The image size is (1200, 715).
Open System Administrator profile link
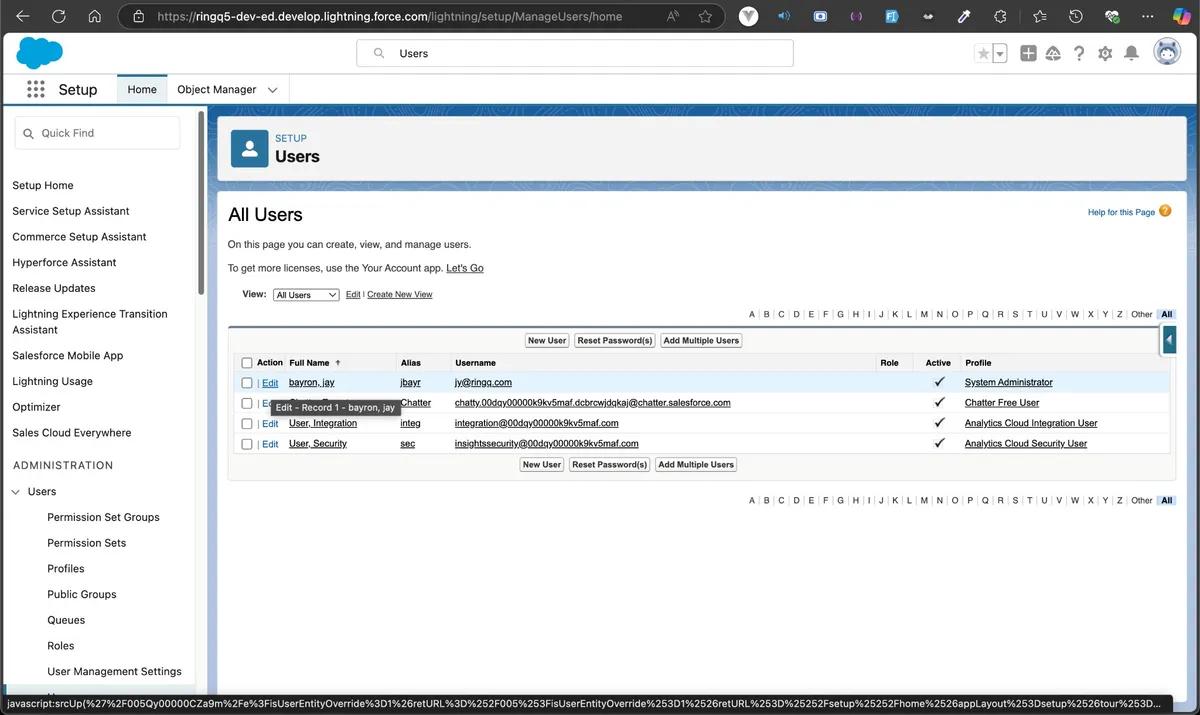[1009, 383]
